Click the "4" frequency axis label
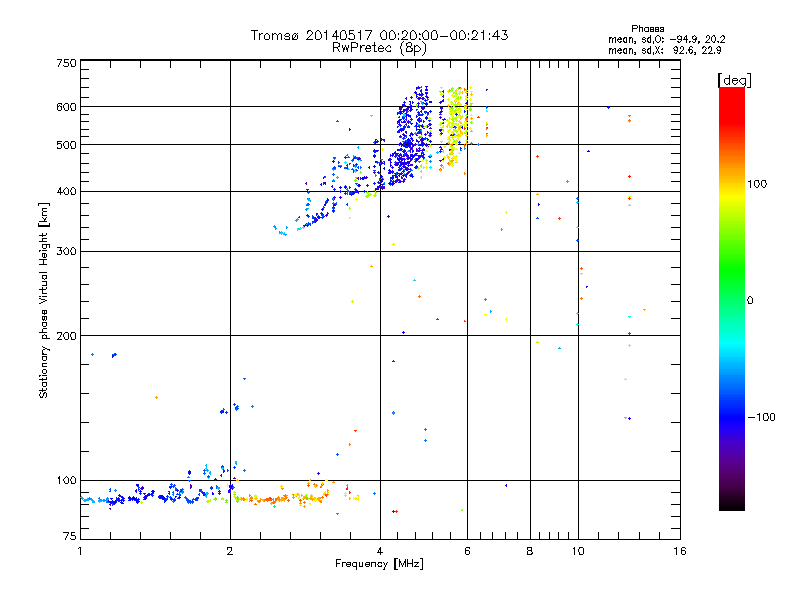 [380, 551]
